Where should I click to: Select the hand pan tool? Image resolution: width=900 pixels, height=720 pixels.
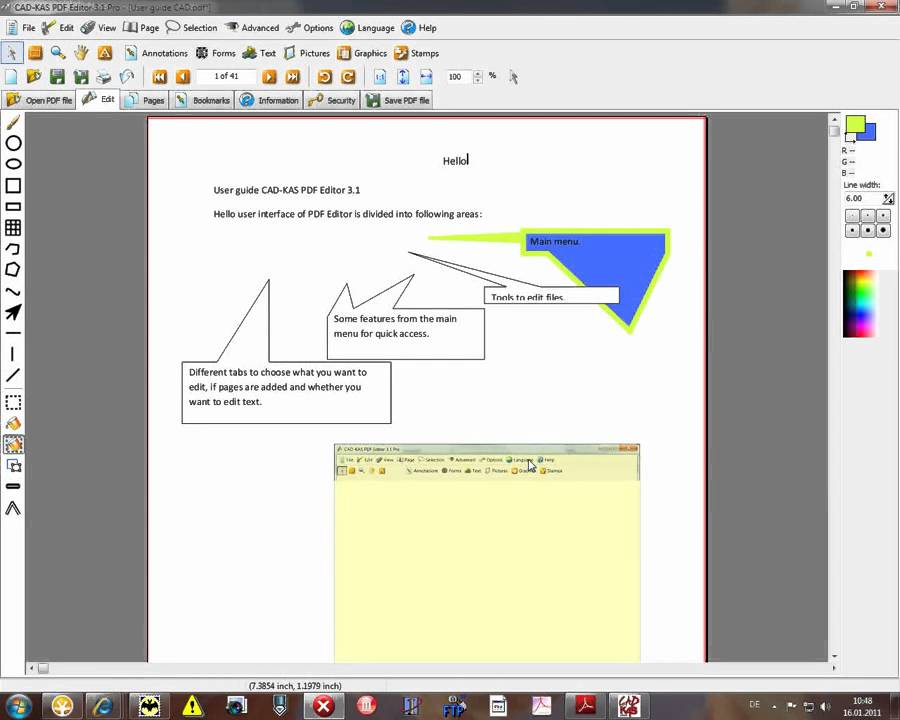(x=81, y=53)
